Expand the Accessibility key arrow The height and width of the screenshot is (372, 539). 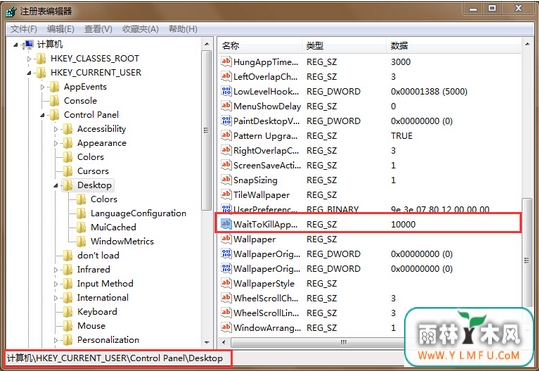coord(56,129)
